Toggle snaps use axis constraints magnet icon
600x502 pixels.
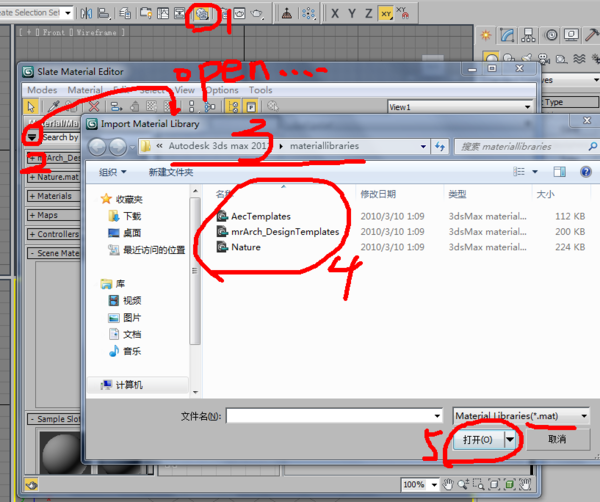[x=402, y=13]
